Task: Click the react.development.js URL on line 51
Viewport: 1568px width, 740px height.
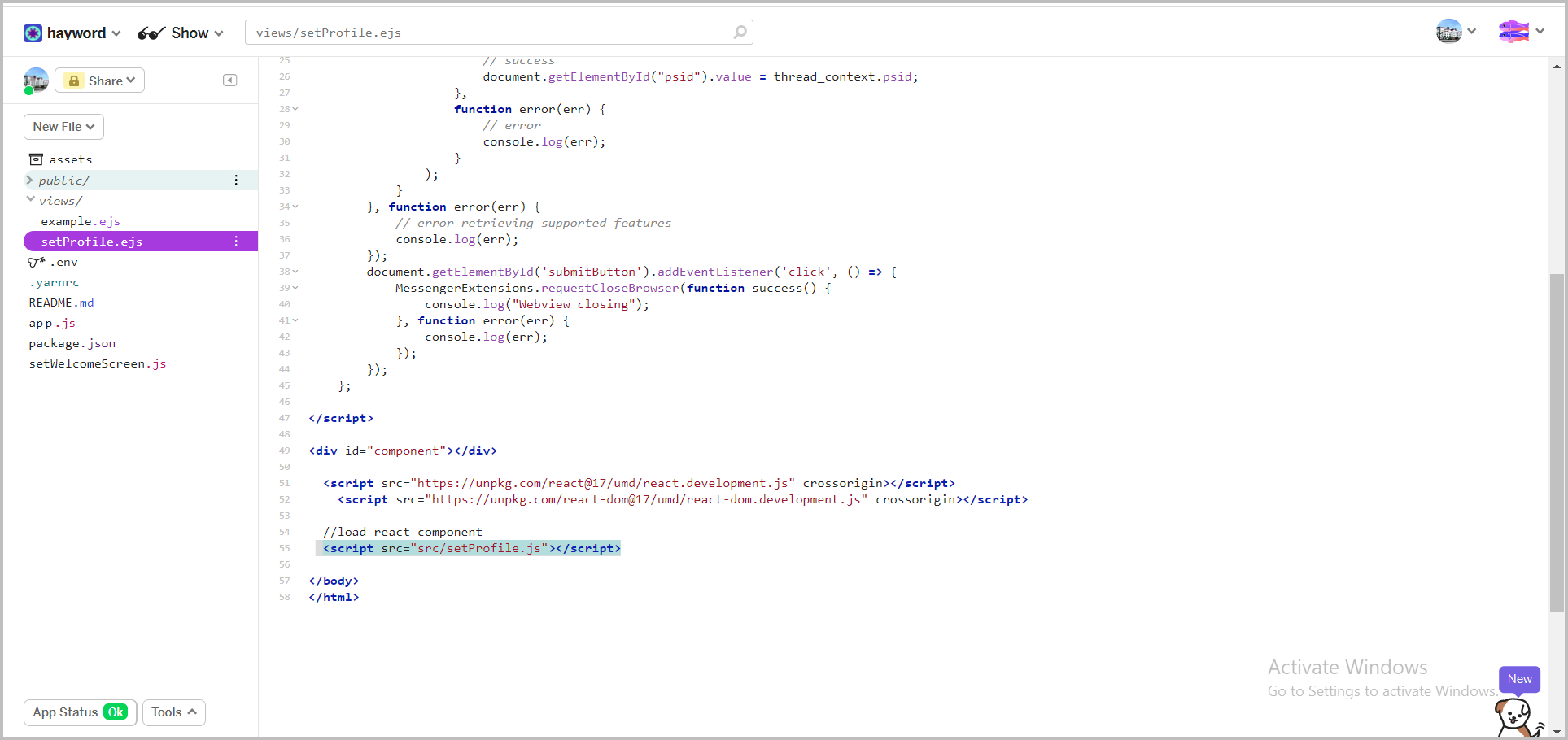Action: click(x=602, y=483)
